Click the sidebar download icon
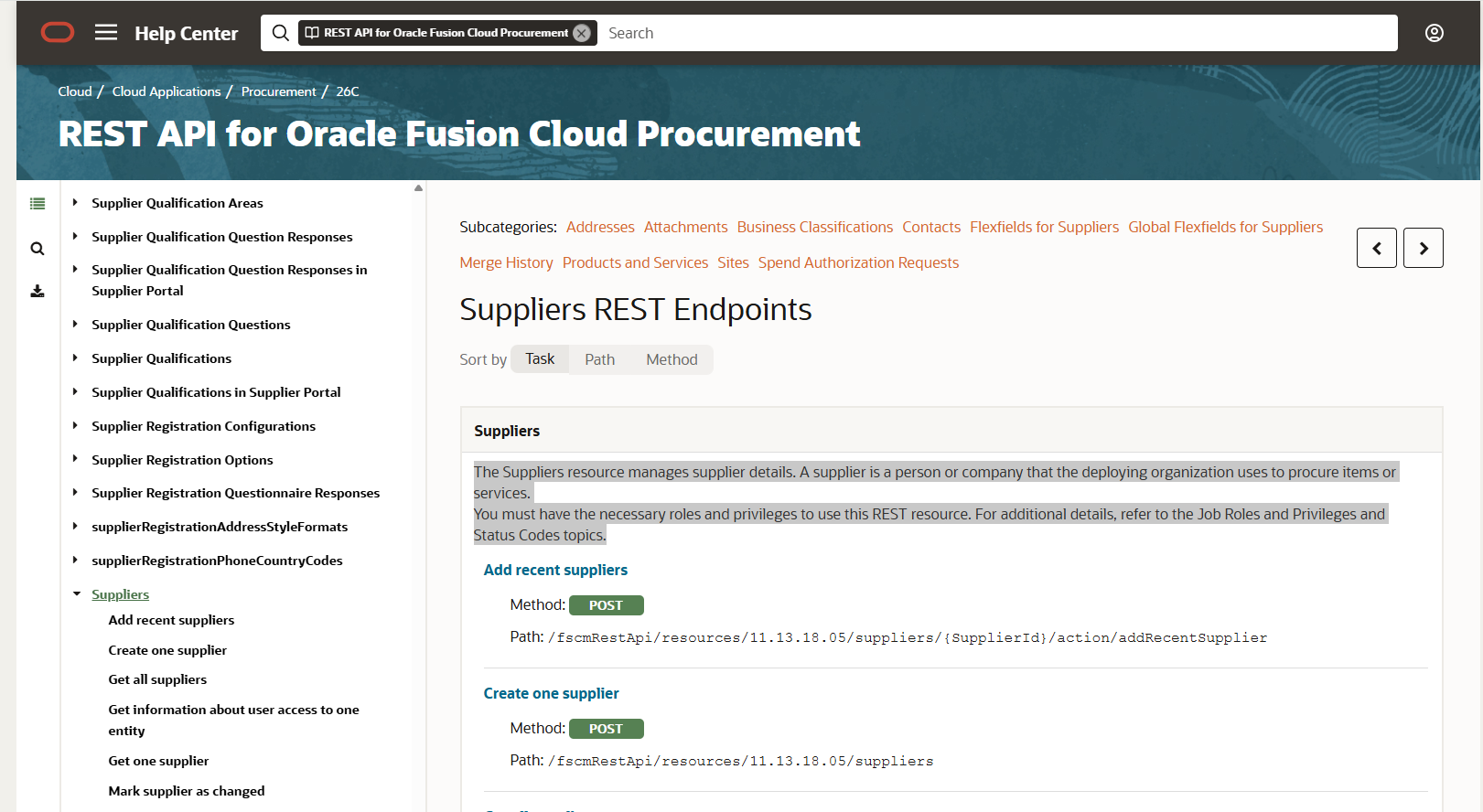1483x812 pixels. pos(38,291)
